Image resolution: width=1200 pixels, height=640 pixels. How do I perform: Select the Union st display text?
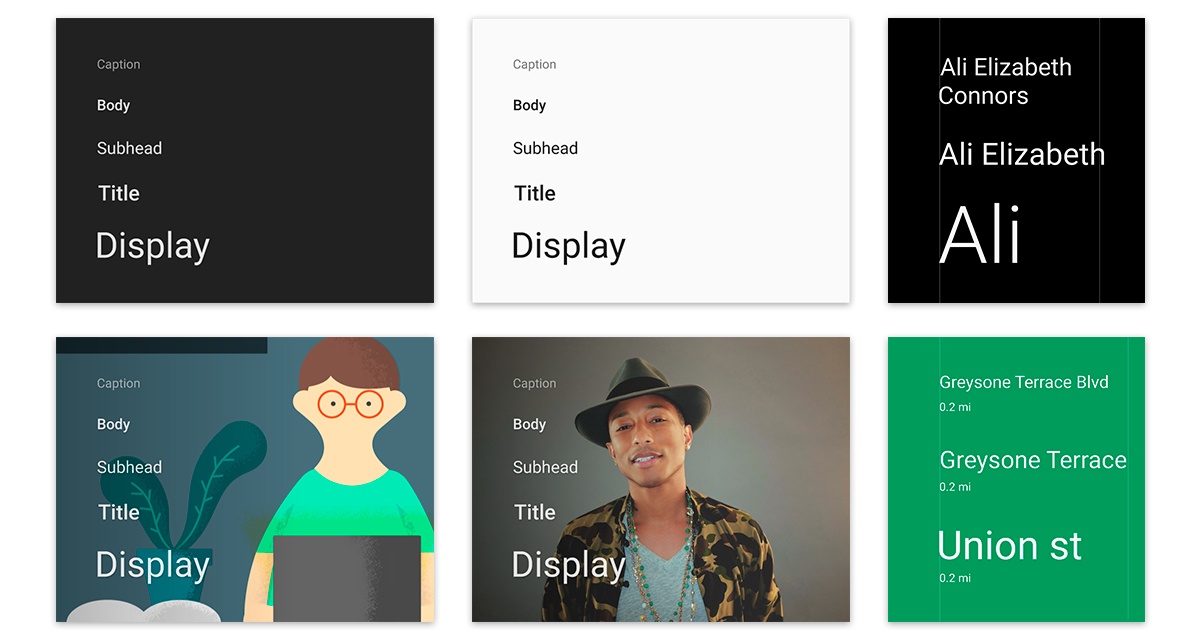tap(1009, 546)
